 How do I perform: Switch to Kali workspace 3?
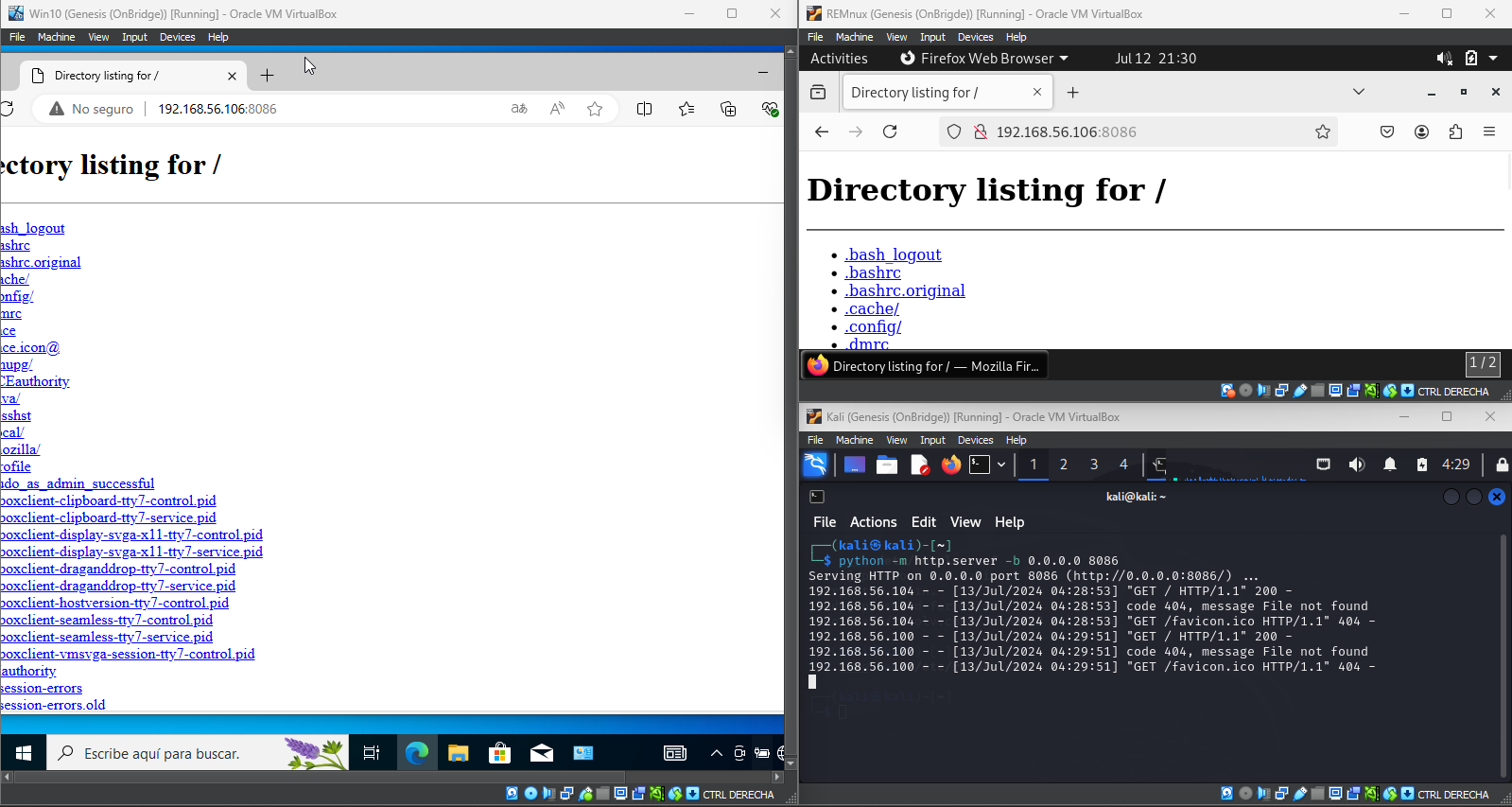1094,465
